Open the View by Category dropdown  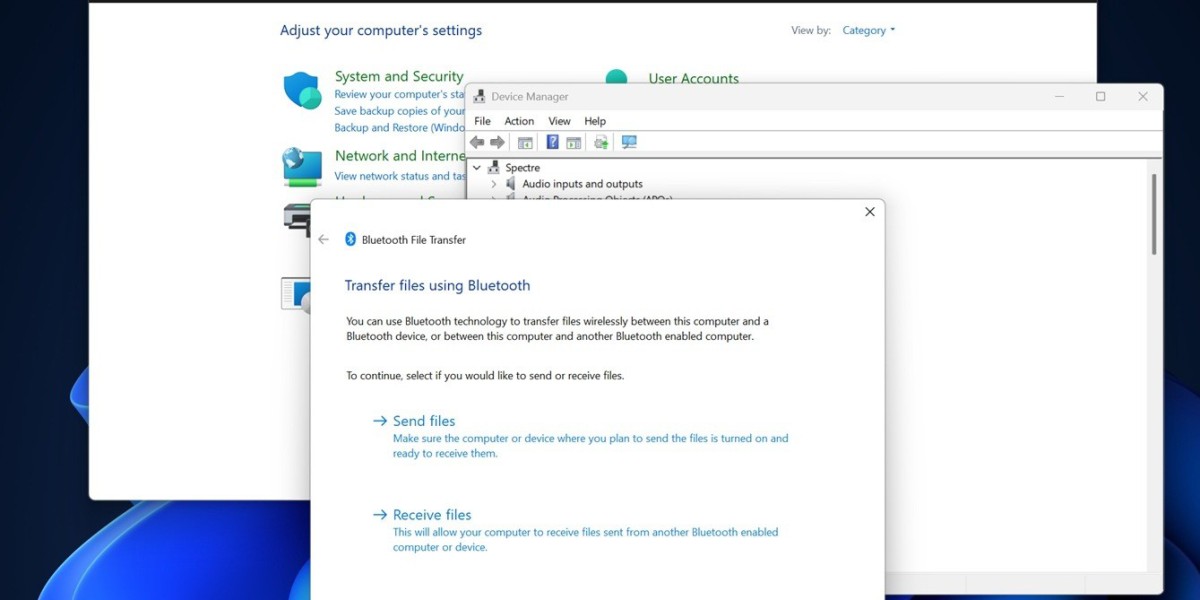(x=868, y=31)
